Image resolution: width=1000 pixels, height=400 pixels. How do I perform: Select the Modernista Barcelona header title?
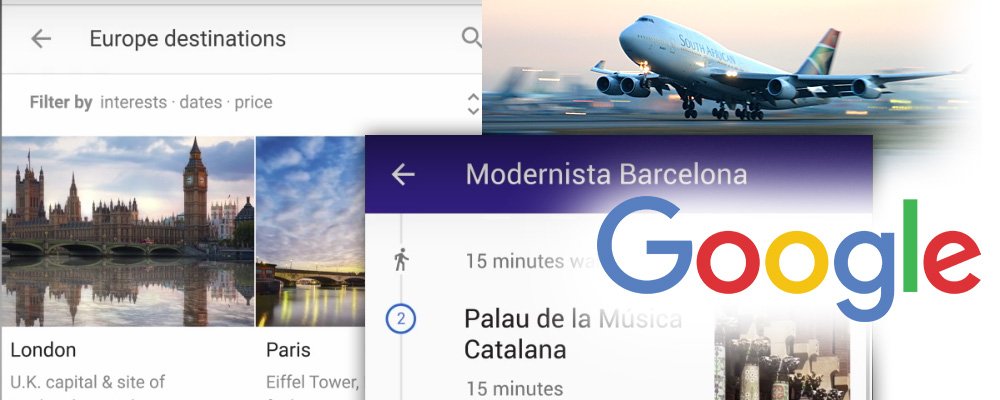[606, 174]
